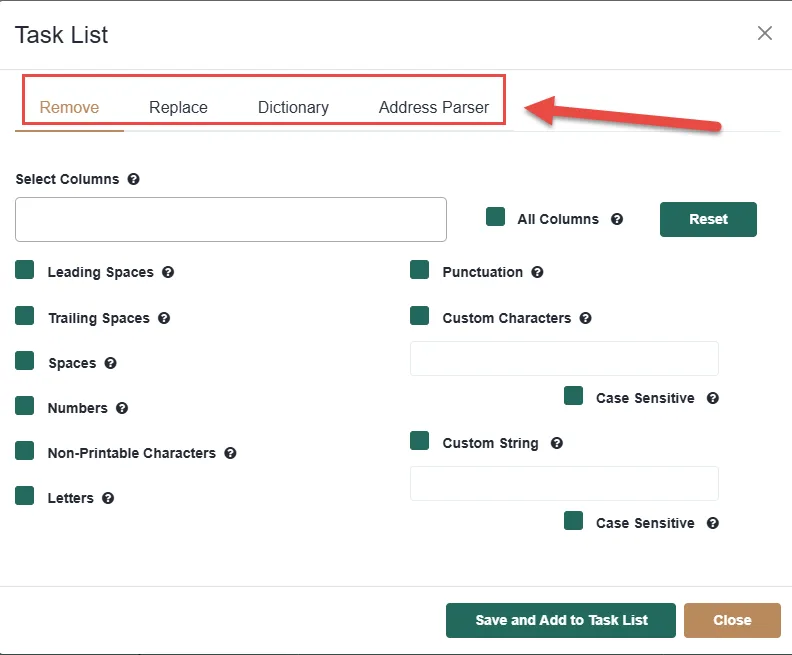Click Save and Add to Task List
The width and height of the screenshot is (792, 655).
point(561,620)
